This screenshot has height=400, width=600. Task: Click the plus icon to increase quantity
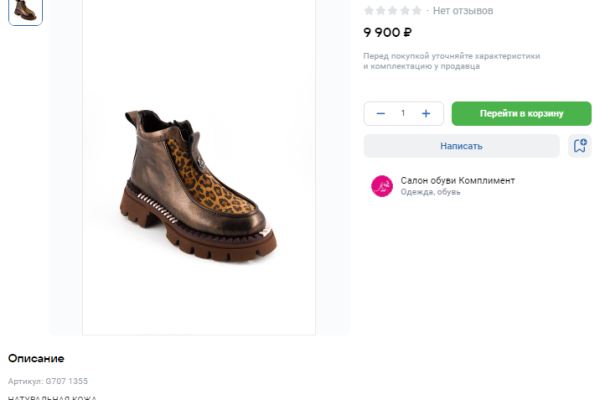click(x=426, y=114)
